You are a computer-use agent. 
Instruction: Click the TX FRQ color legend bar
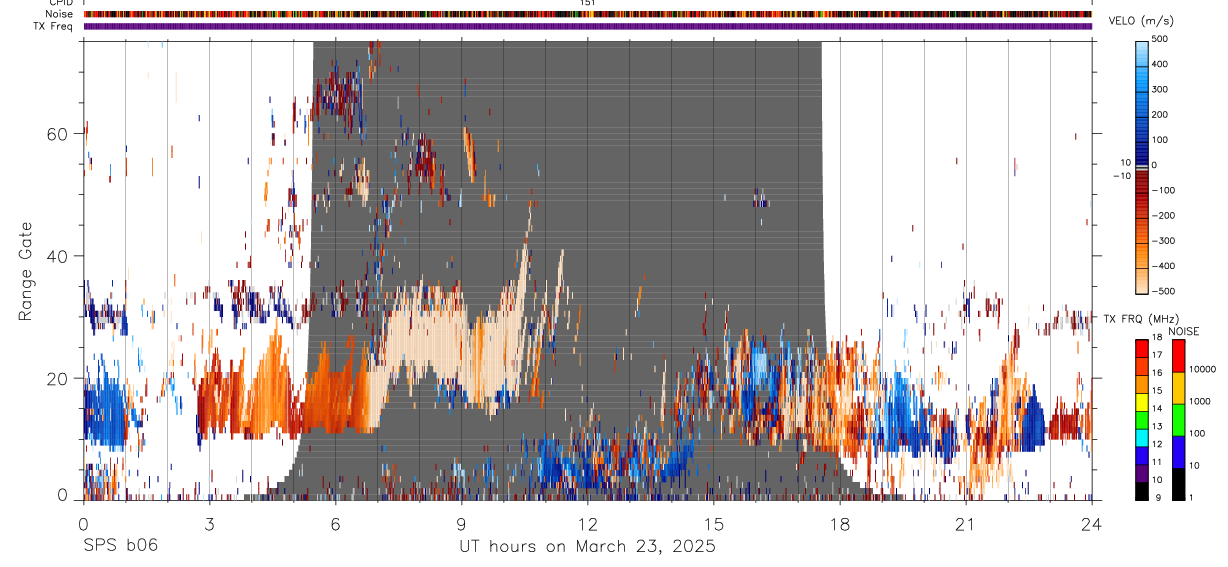tap(1142, 420)
